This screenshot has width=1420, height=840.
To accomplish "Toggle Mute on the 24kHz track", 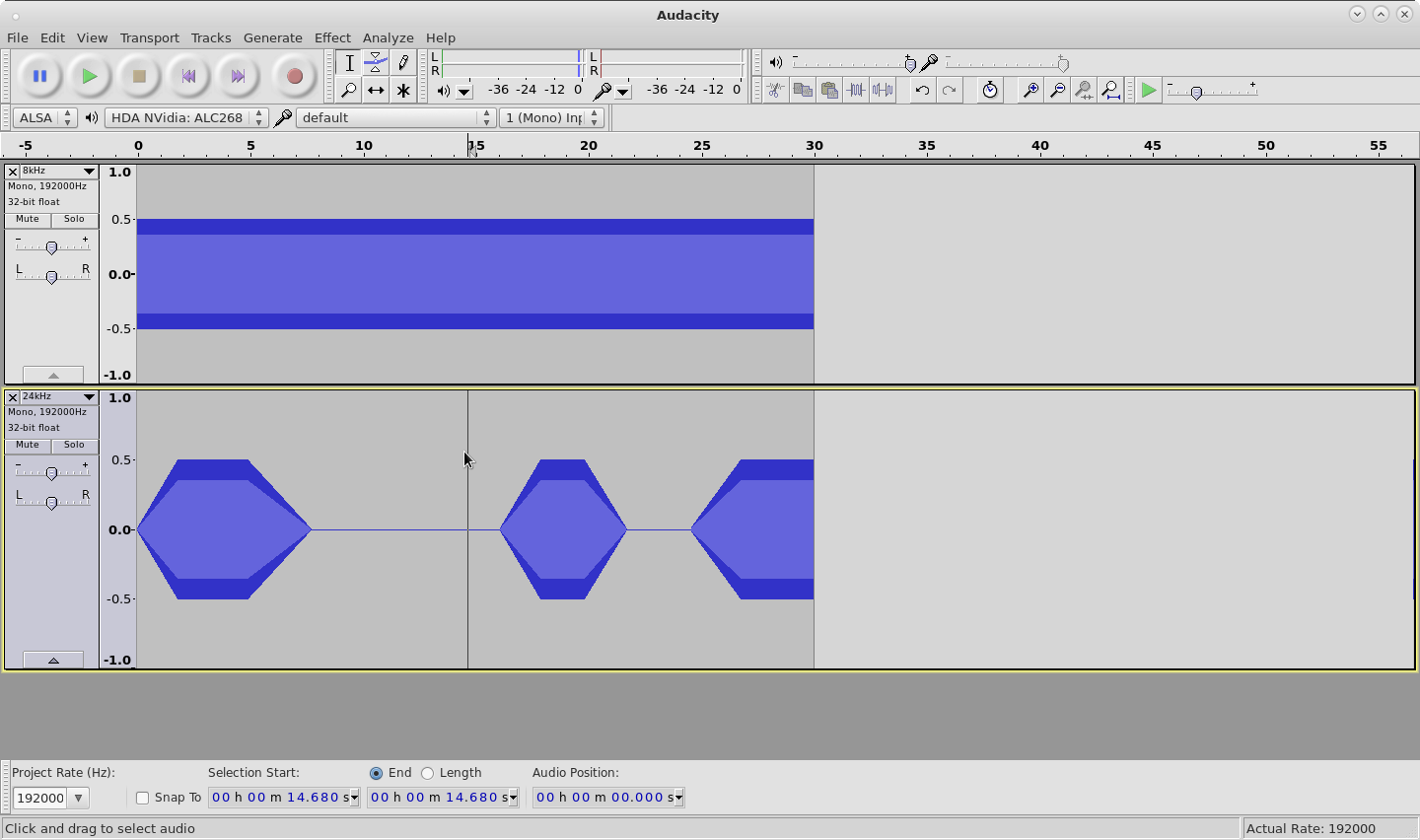I will (28, 446).
